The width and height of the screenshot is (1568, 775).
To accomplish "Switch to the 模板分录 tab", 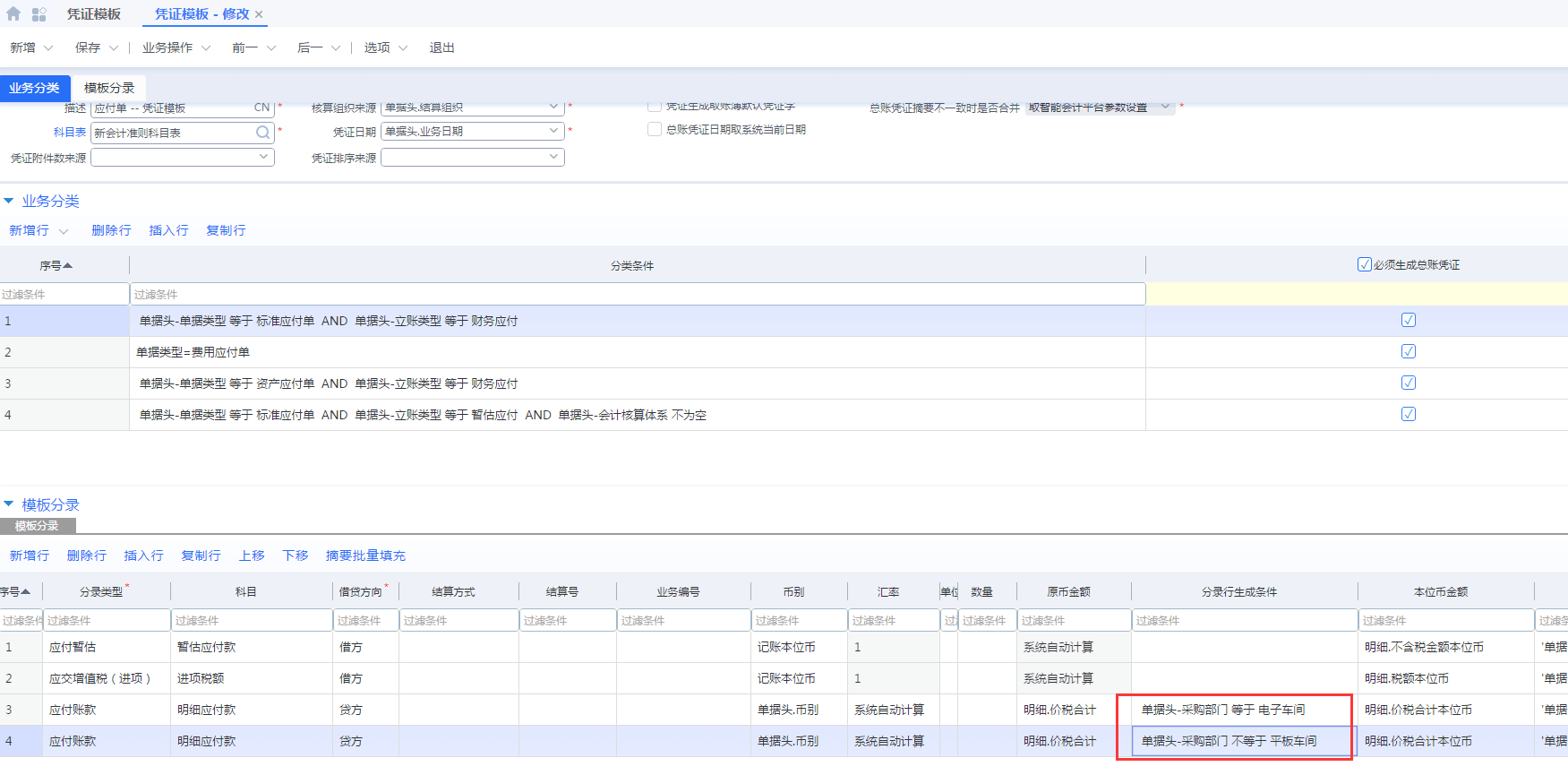I will click(109, 88).
